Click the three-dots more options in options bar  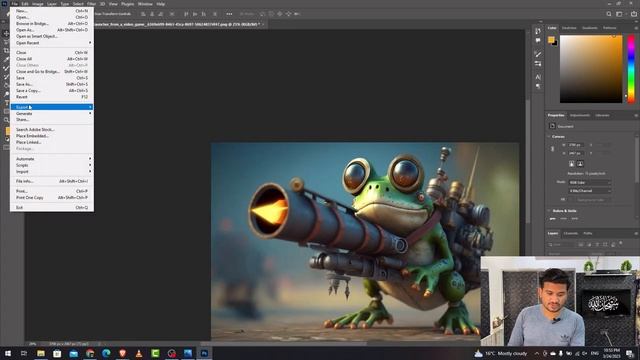[x=229, y=14]
